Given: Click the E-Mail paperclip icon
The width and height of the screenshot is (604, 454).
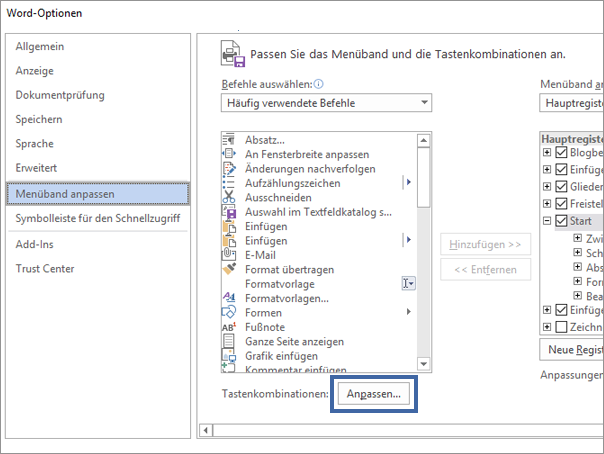Looking at the screenshot, I should click(228, 254).
